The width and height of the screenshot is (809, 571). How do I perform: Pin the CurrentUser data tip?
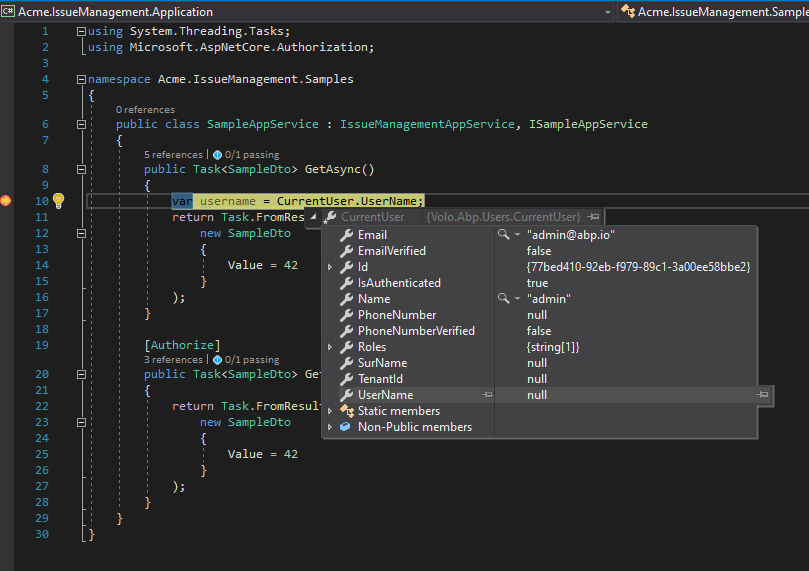(593, 217)
